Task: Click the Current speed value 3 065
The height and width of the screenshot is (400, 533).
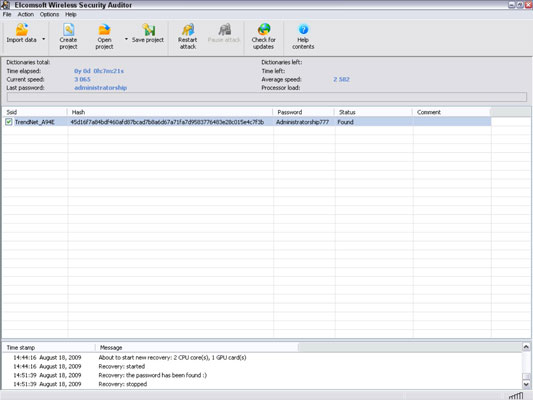Action: click(x=82, y=79)
